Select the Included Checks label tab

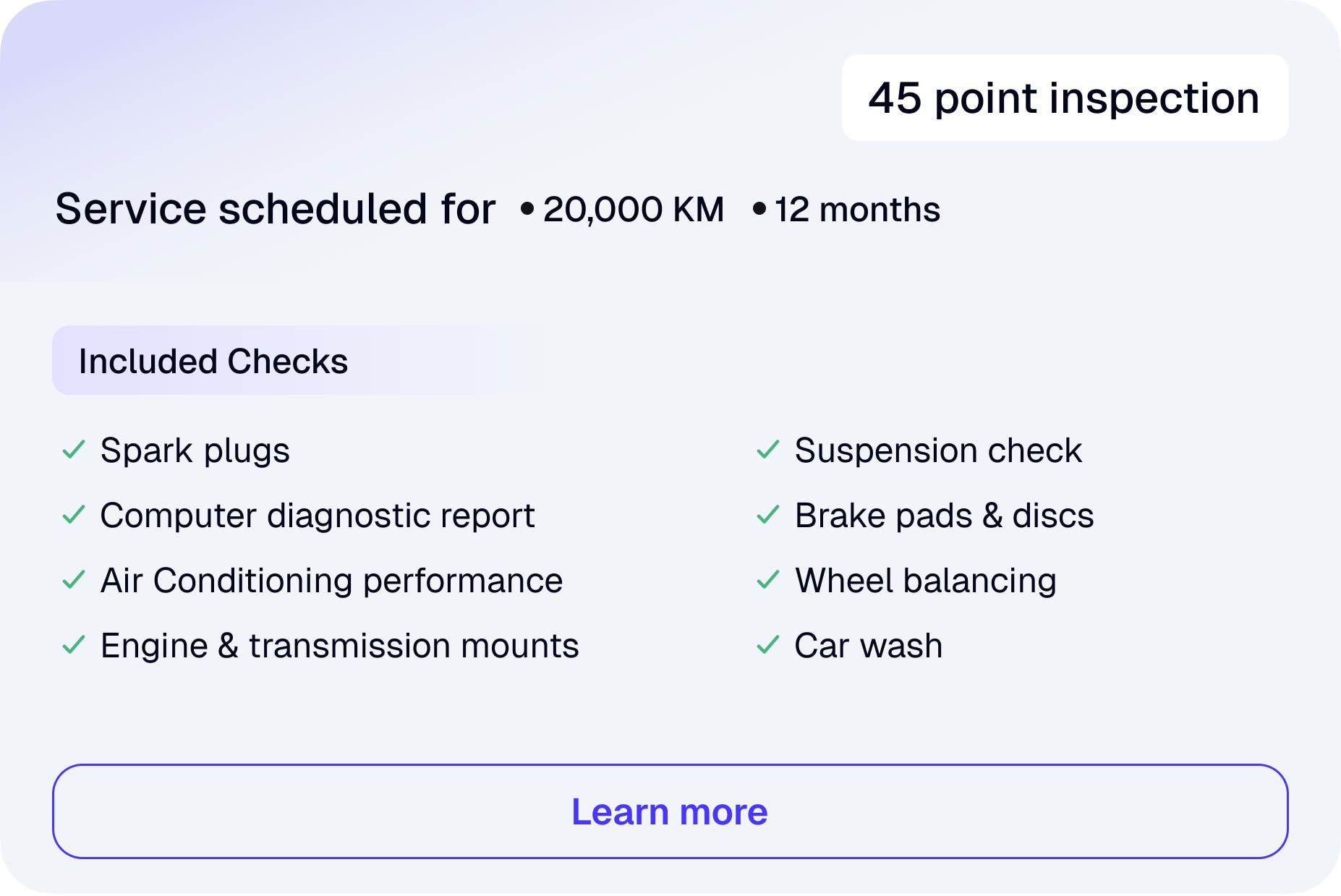tap(213, 361)
